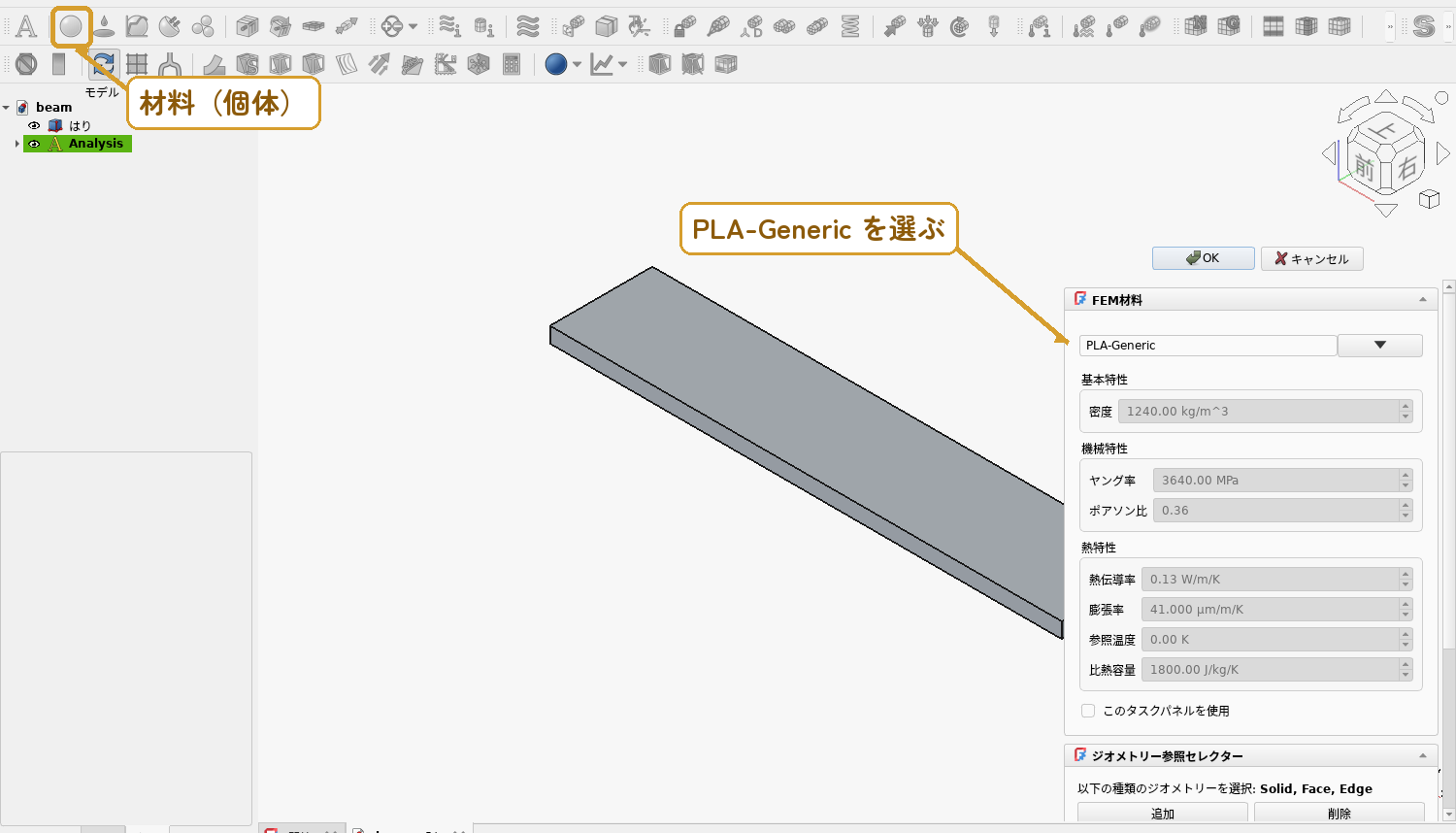Click the 追加 button

(x=1163, y=814)
